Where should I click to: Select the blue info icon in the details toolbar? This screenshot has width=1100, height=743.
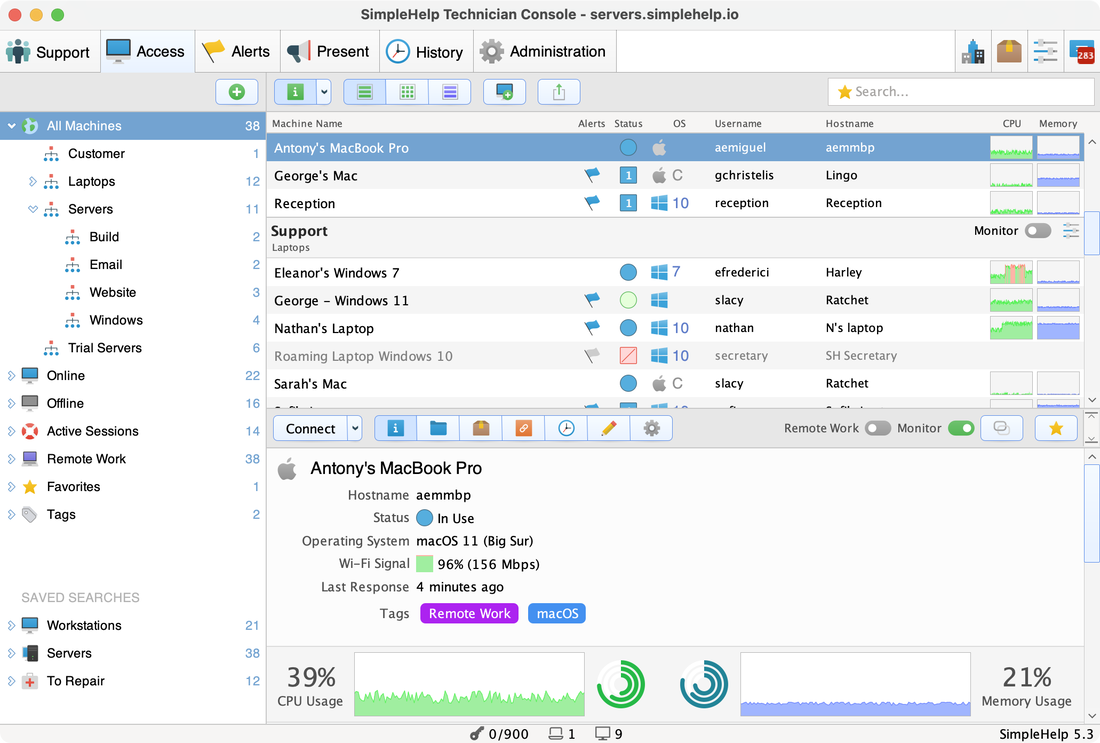396,428
